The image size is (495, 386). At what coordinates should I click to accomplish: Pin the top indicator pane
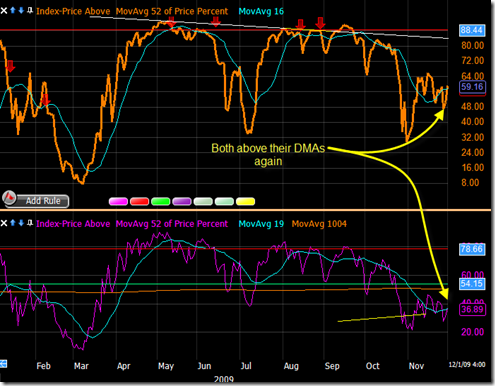[x=30, y=10]
